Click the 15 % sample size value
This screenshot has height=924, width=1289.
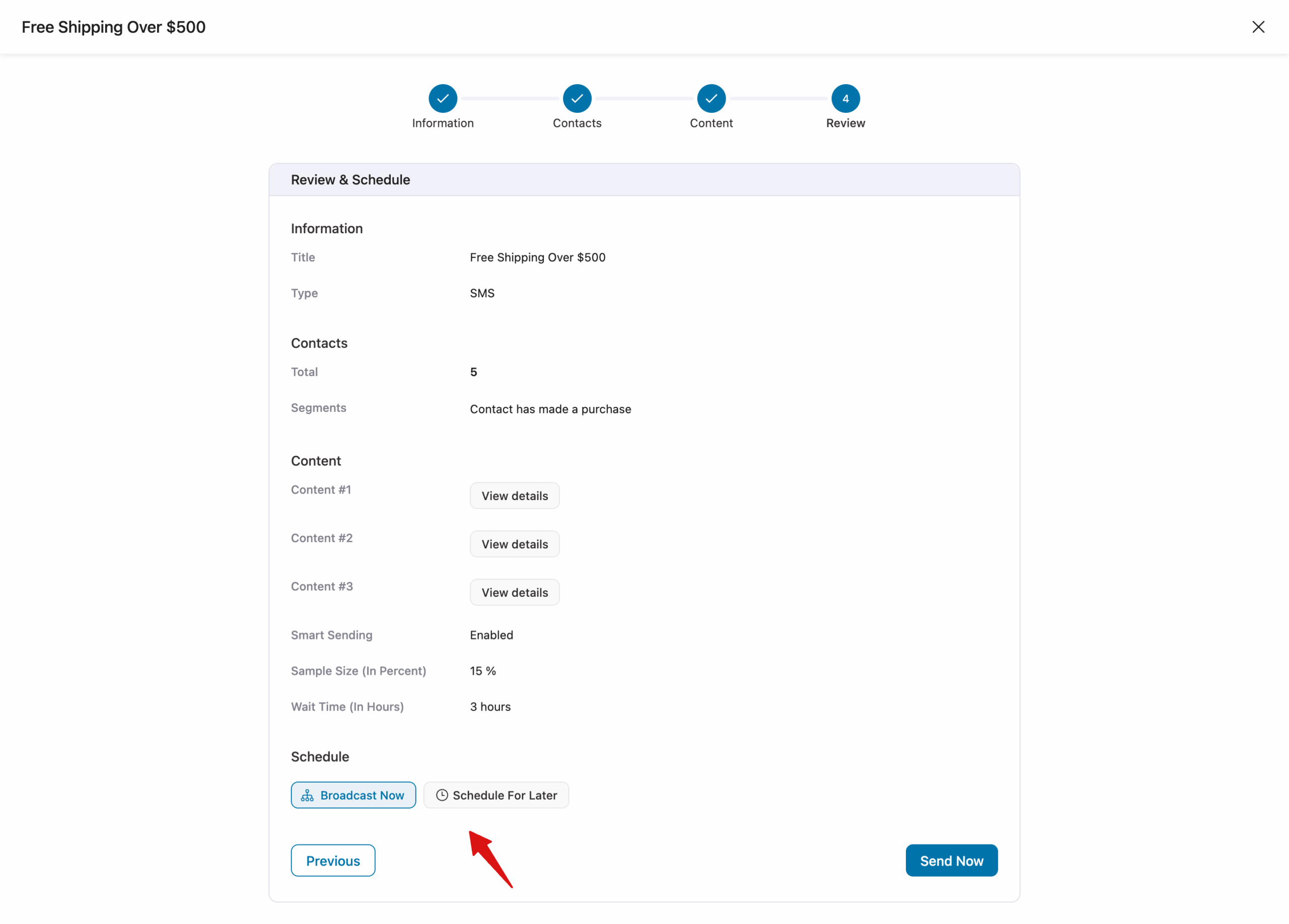[482, 671]
